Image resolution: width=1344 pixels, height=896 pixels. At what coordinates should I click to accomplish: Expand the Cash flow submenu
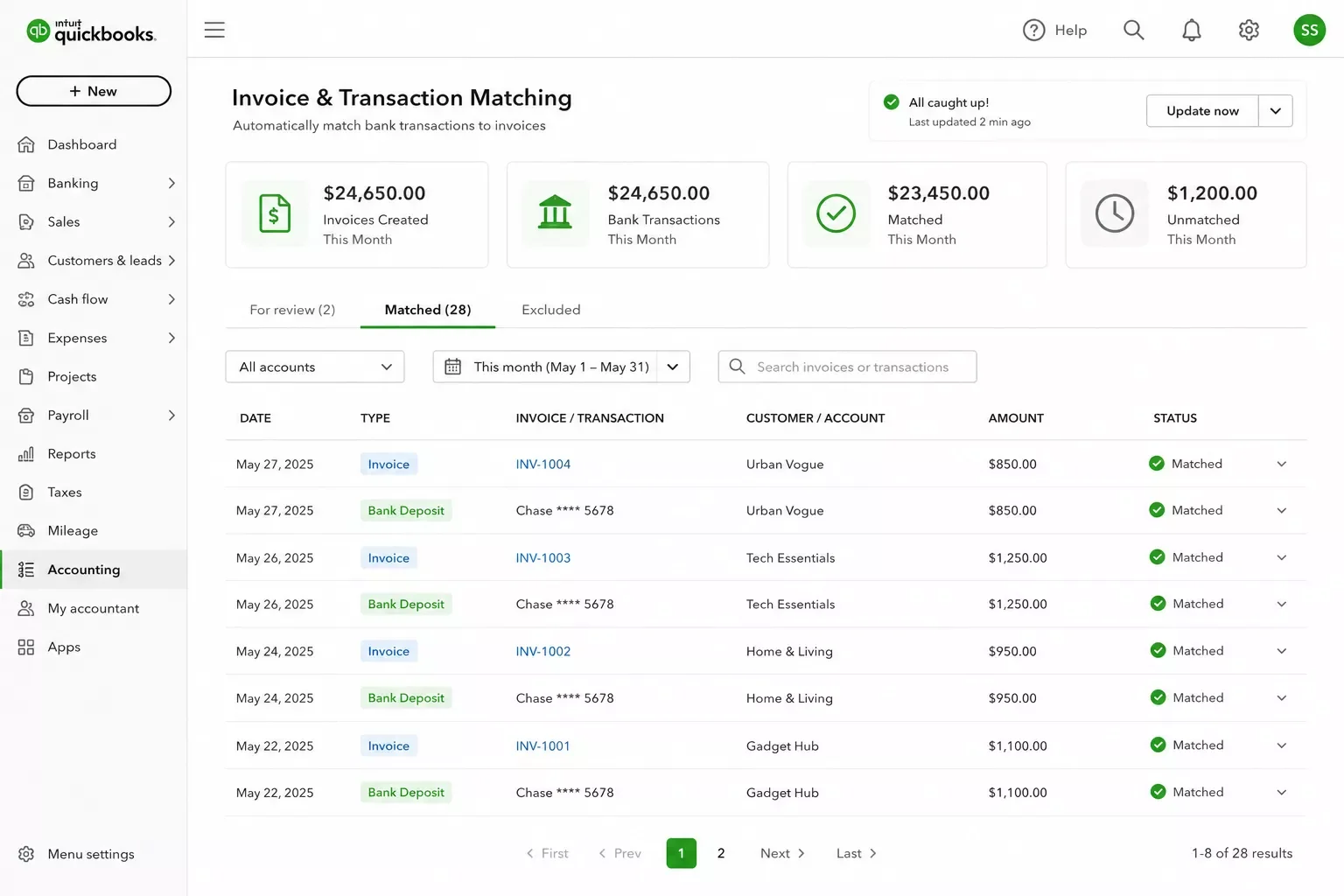(171, 299)
